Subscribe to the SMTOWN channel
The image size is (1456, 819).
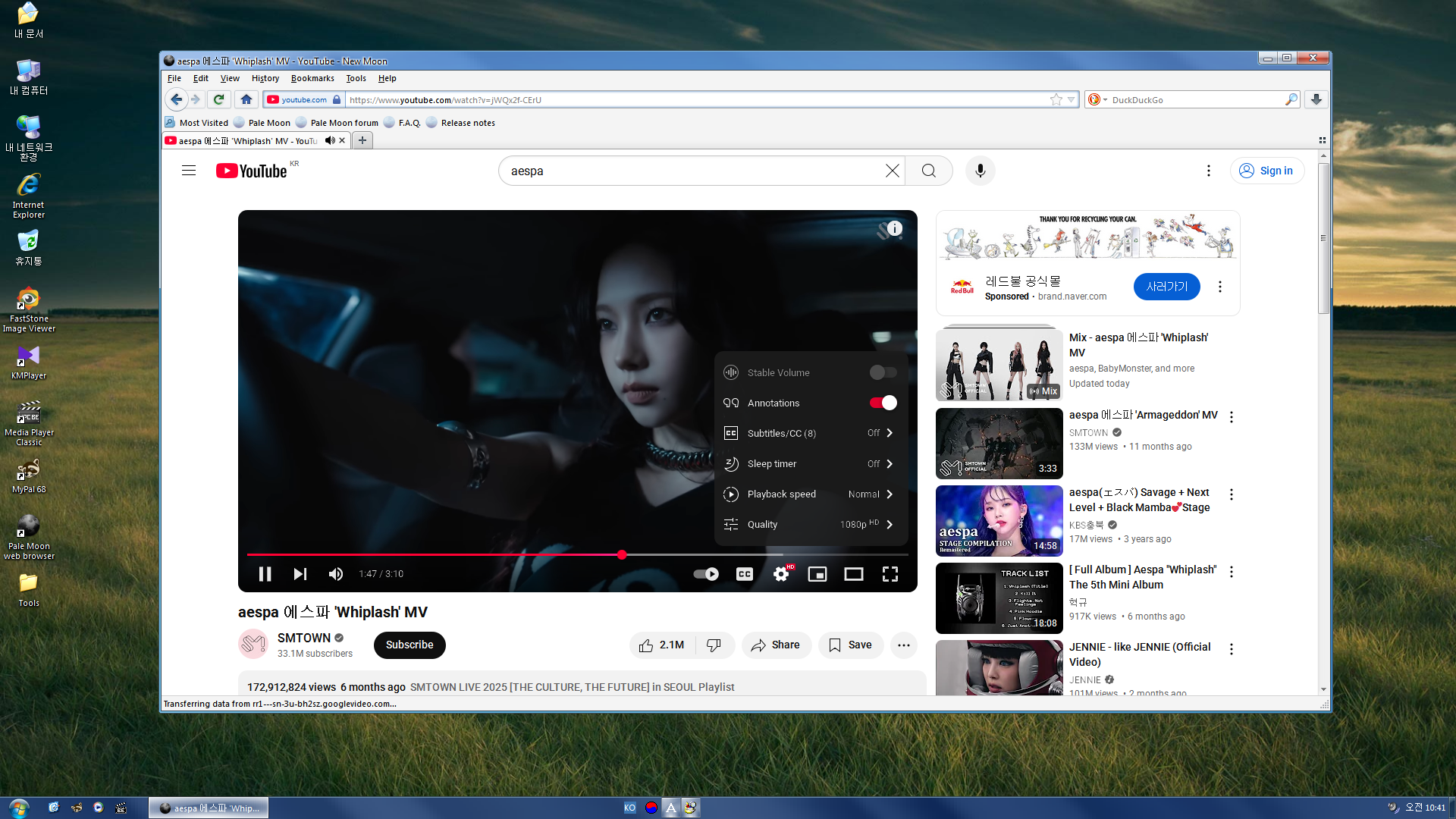[409, 645]
